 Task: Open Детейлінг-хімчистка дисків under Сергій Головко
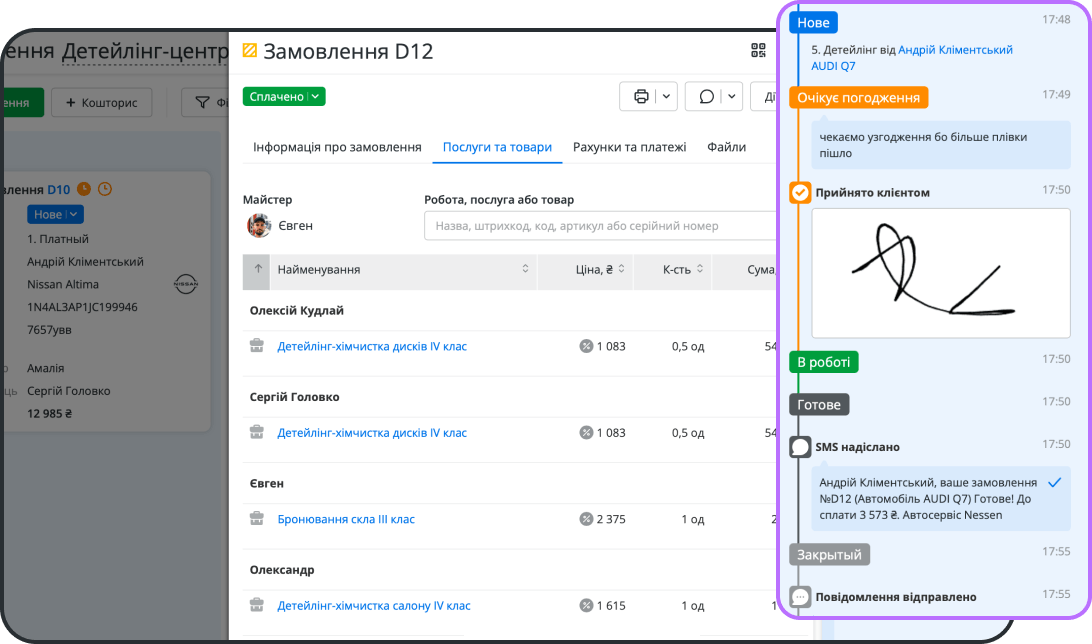pyautogui.click(x=372, y=432)
